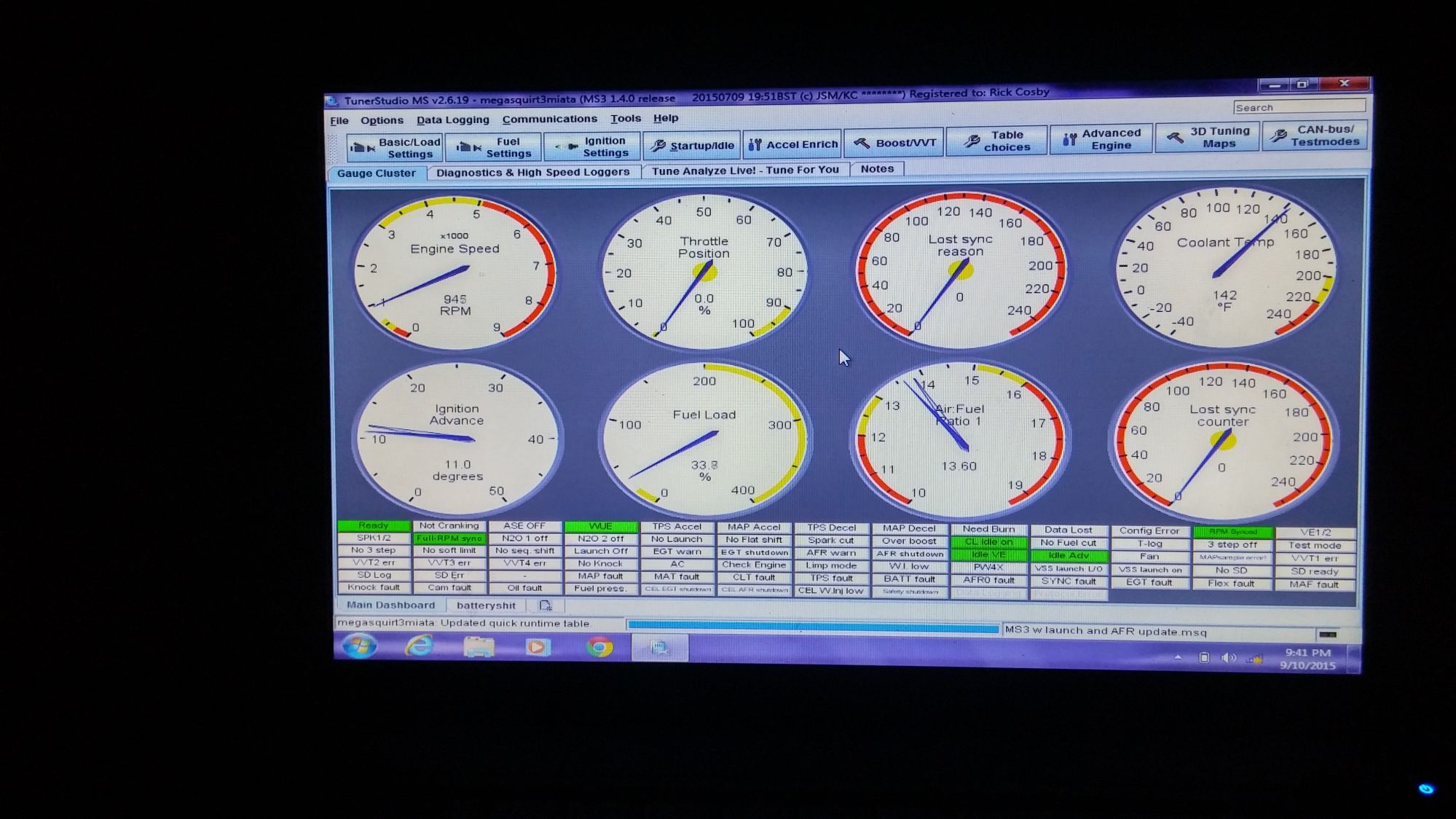Open Ignition Settings toolbar button
Viewport: 1456px width, 819px height.
pos(593,146)
